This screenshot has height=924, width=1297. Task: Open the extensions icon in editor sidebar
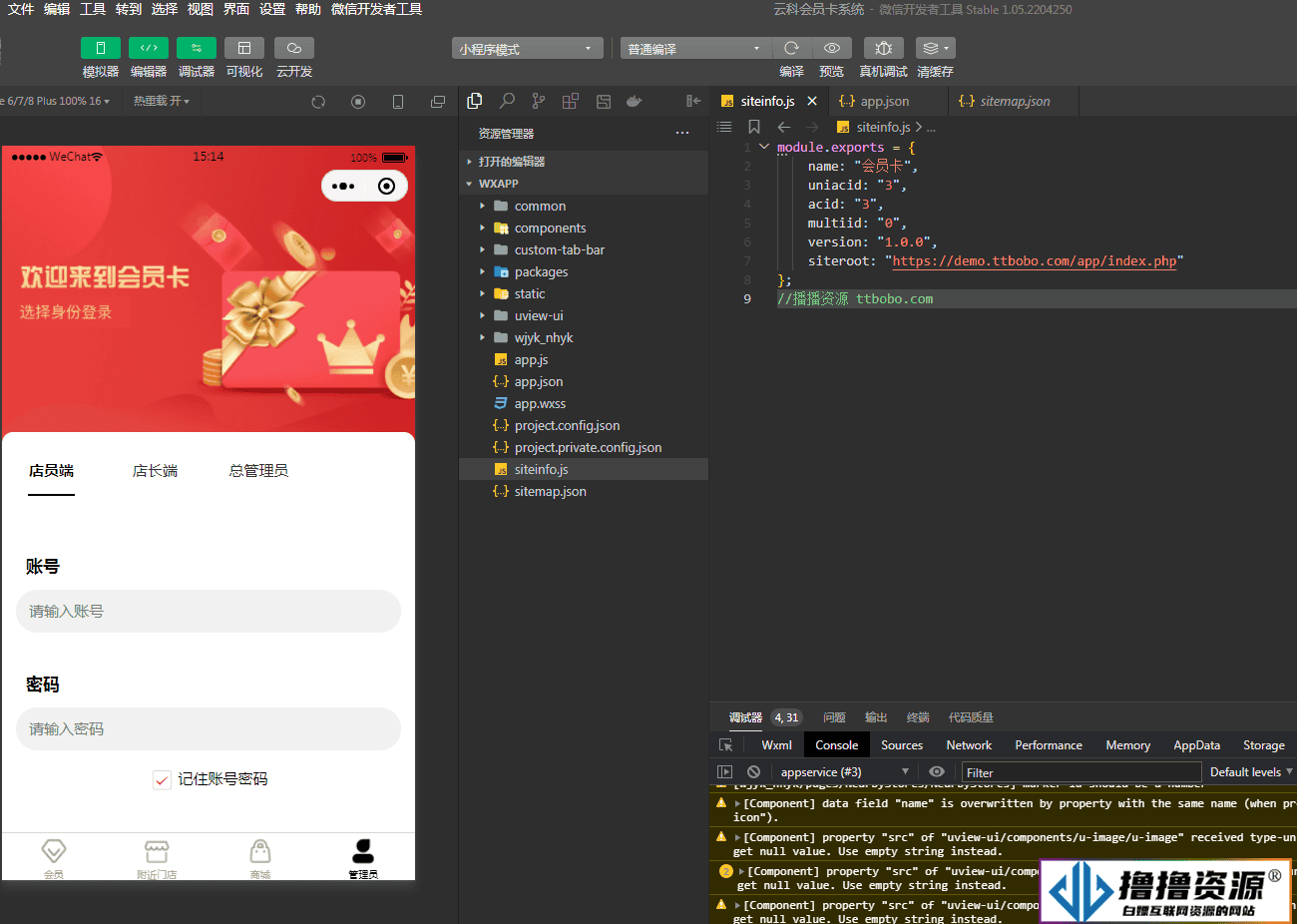click(571, 101)
